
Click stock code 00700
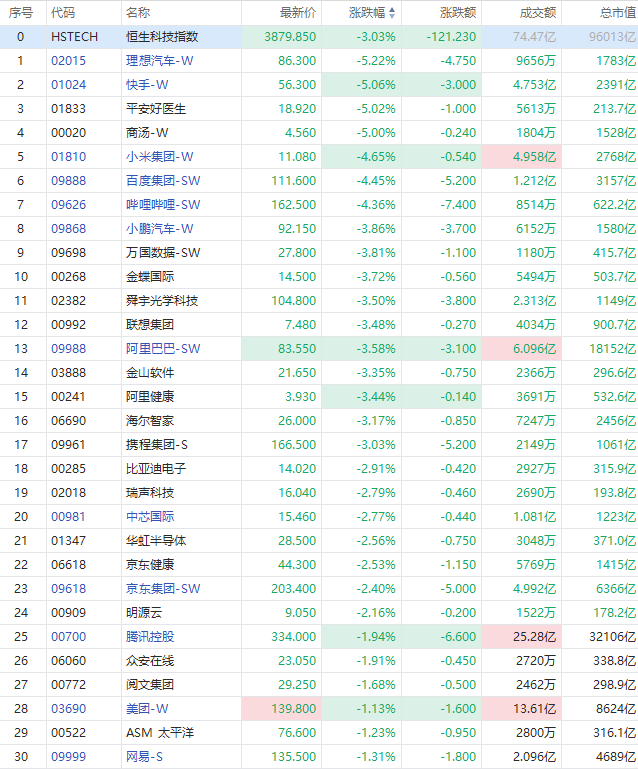point(68,638)
